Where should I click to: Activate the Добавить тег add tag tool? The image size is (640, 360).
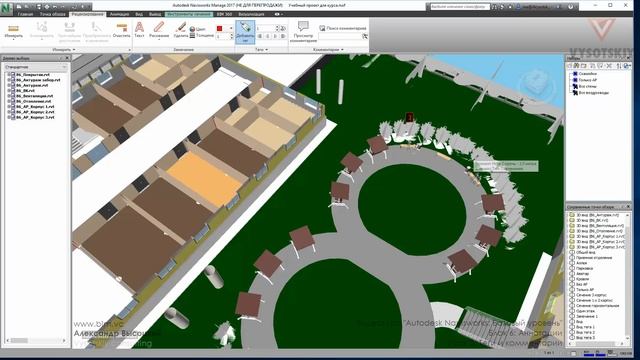click(x=245, y=32)
